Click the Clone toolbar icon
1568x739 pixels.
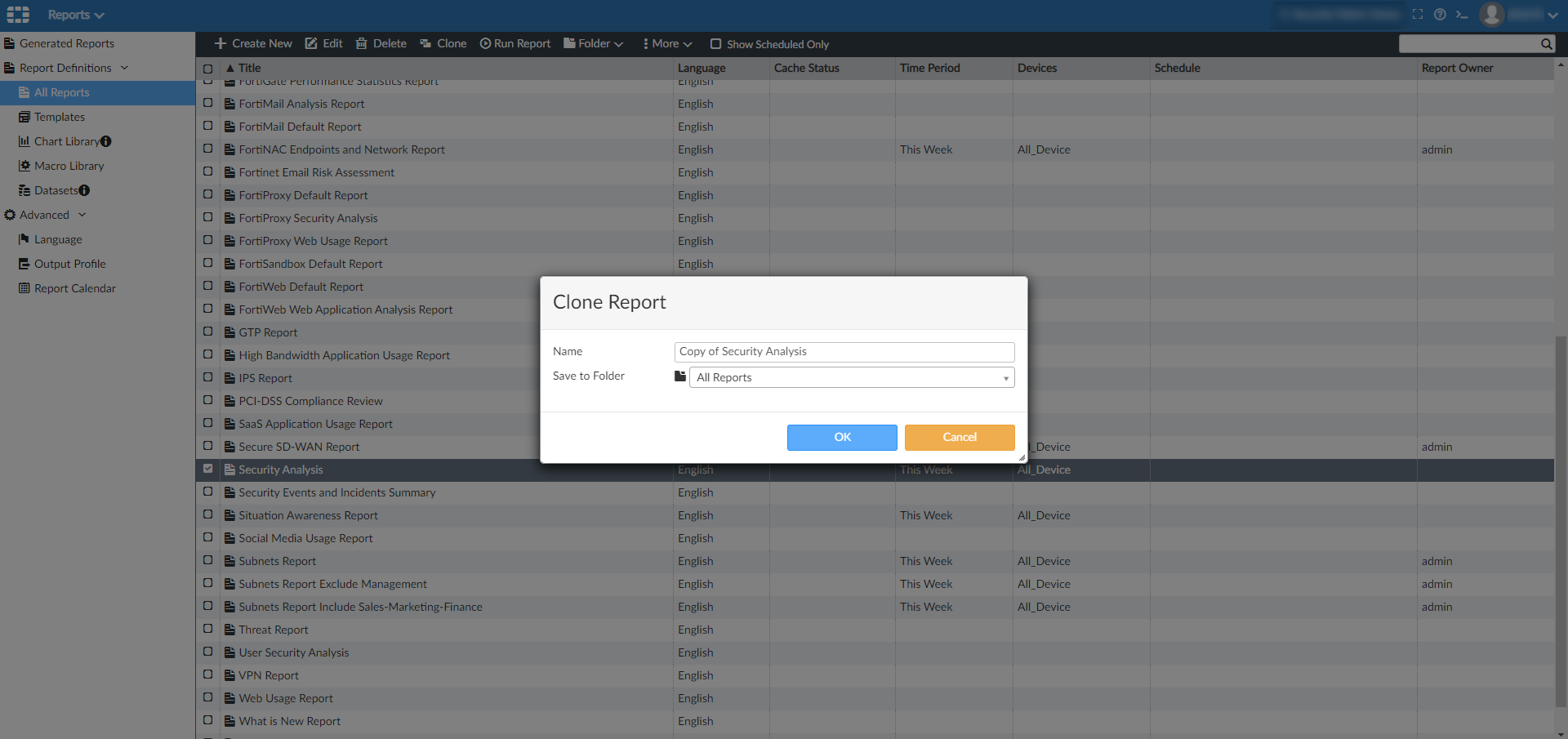click(x=425, y=43)
